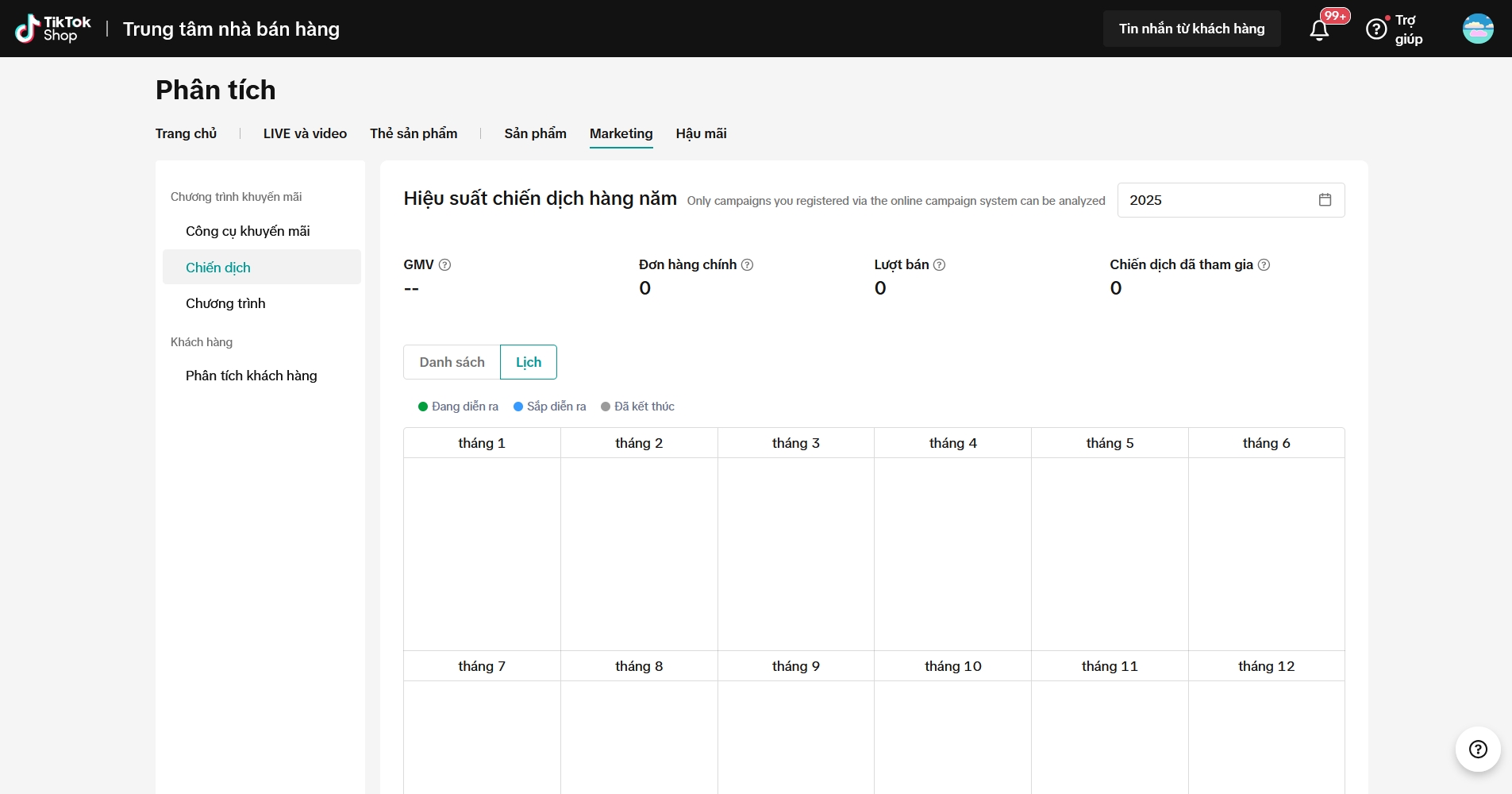The height and width of the screenshot is (794, 1512).
Task: Click the Lượt bán info icon
Action: click(x=939, y=265)
